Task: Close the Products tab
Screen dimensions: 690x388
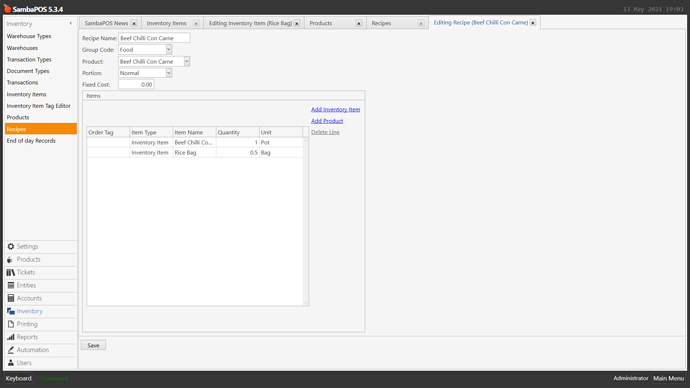Action: (359, 23)
